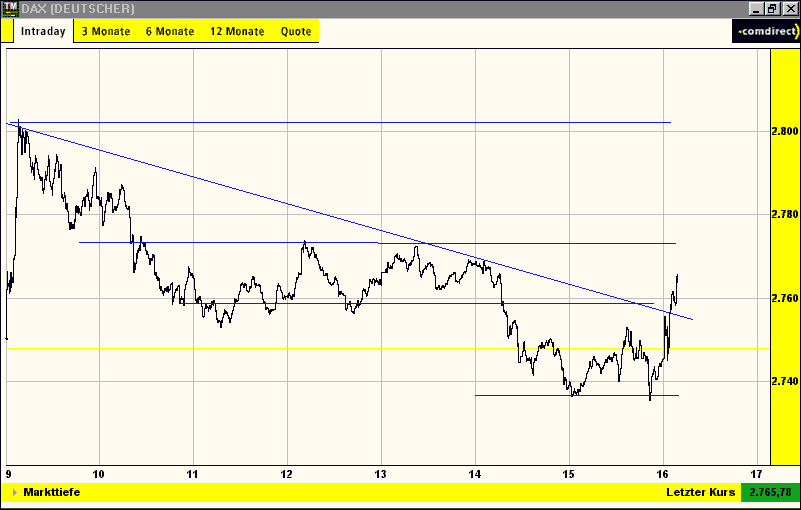Click hour 10 on time axis
Screen dimensions: 801x510
(x=99, y=474)
